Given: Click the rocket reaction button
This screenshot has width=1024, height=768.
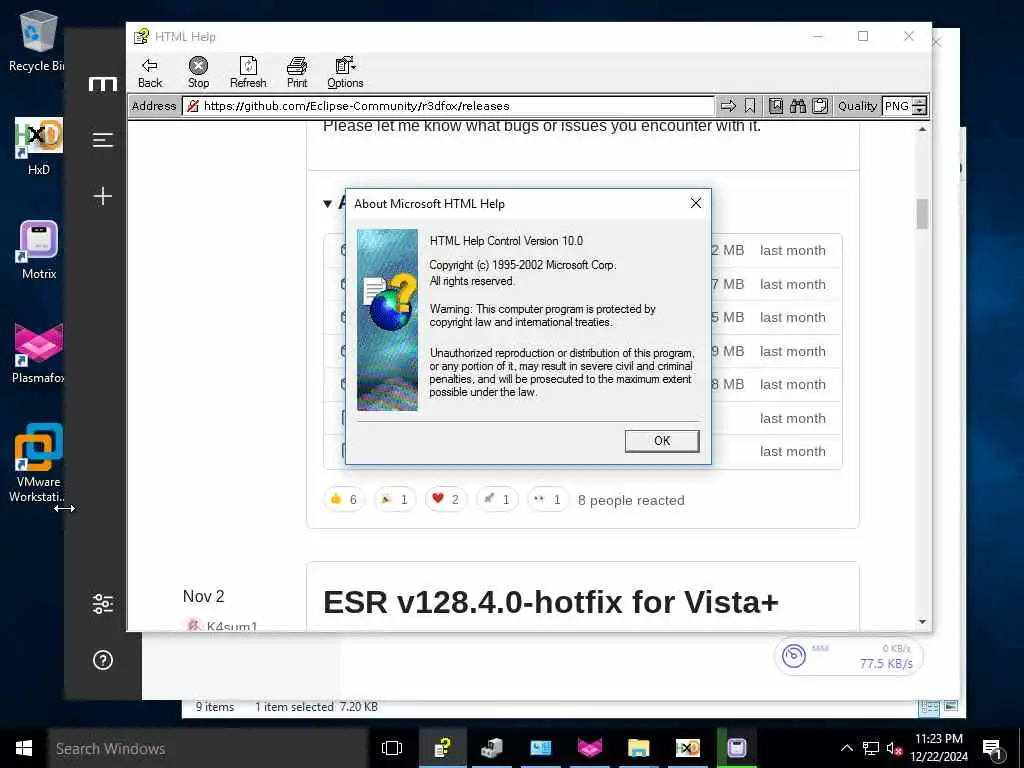Looking at the screenshot, I should tap(496, 500).
